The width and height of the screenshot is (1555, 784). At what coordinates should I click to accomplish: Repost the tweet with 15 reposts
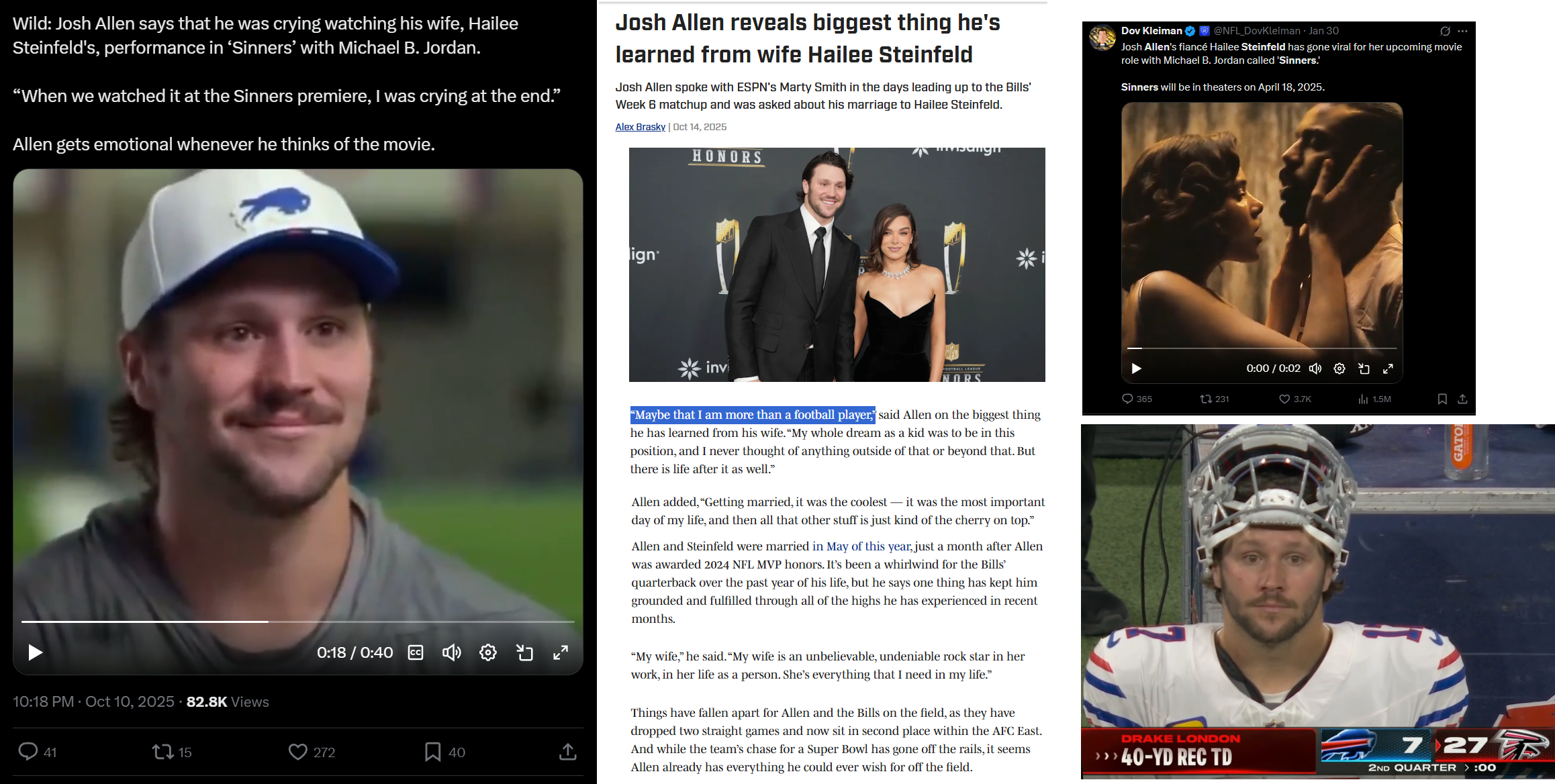(162, 751)
